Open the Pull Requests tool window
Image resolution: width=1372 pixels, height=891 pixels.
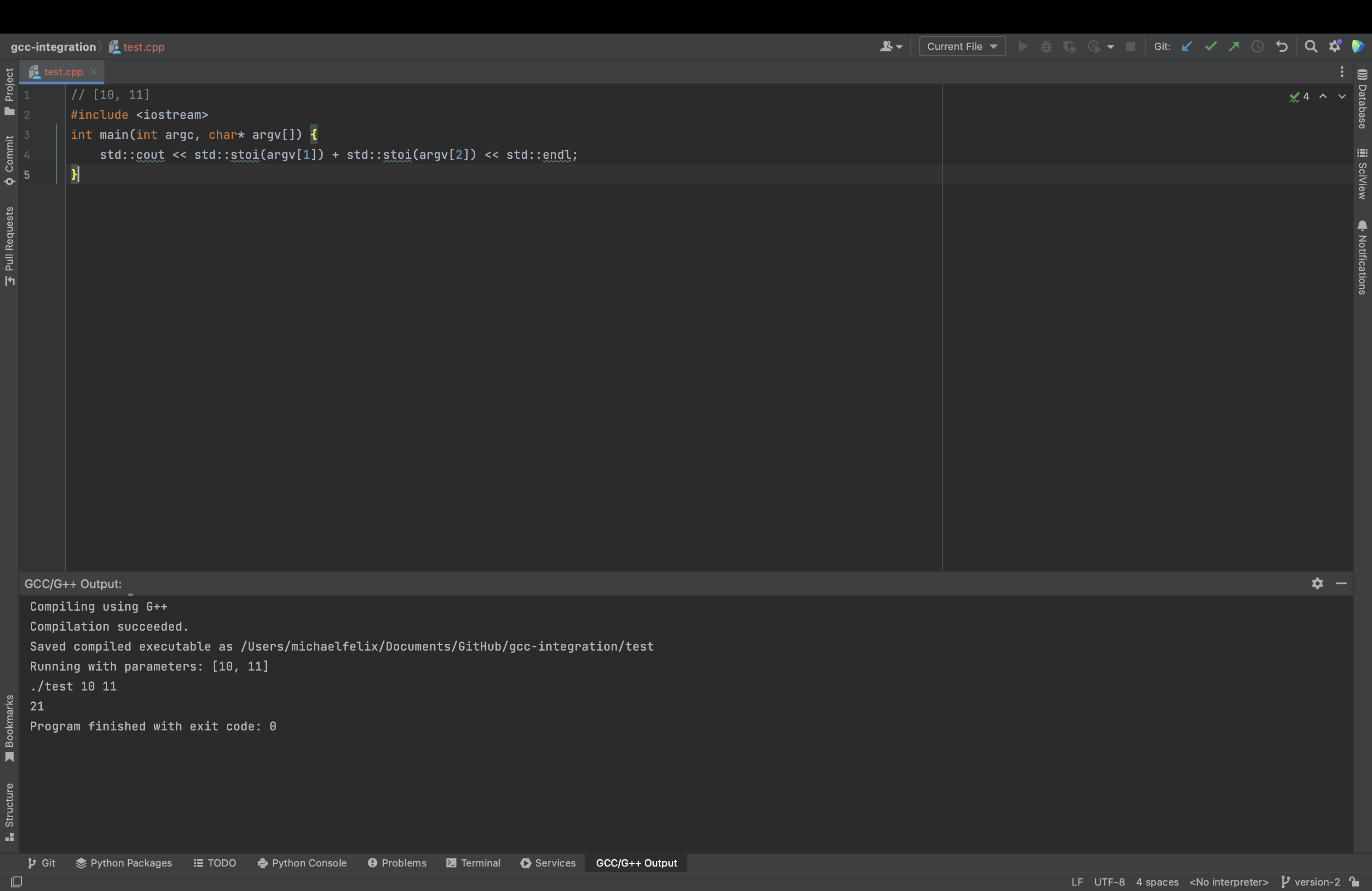[x=9, y=246]
